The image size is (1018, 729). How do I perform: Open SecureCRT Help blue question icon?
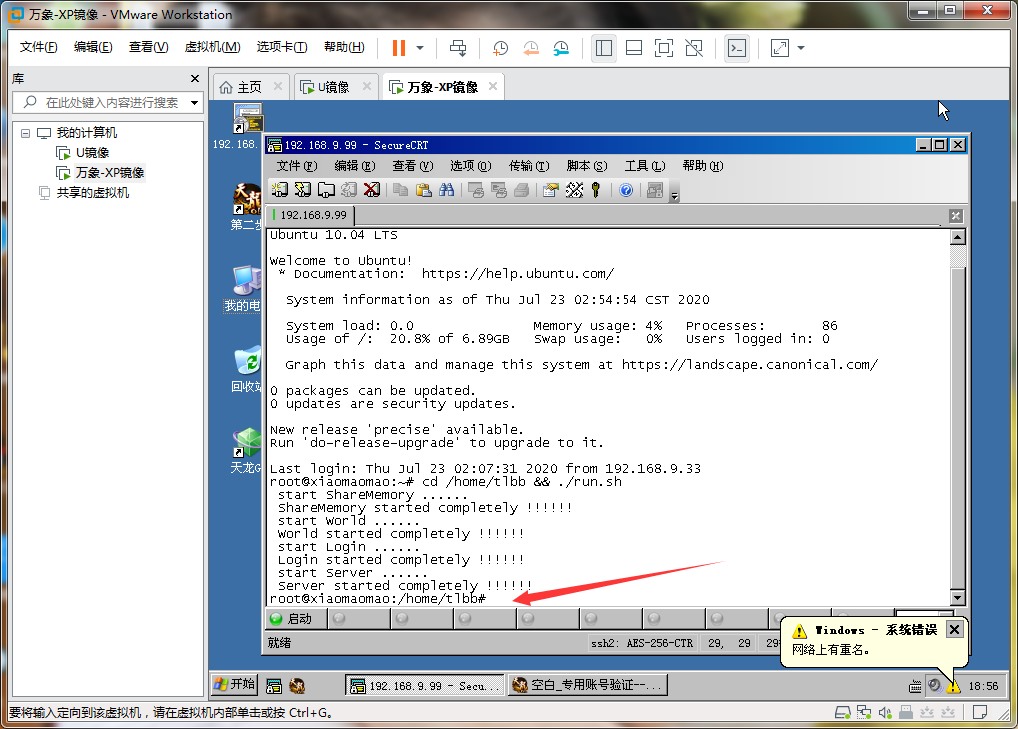[626, 190]
